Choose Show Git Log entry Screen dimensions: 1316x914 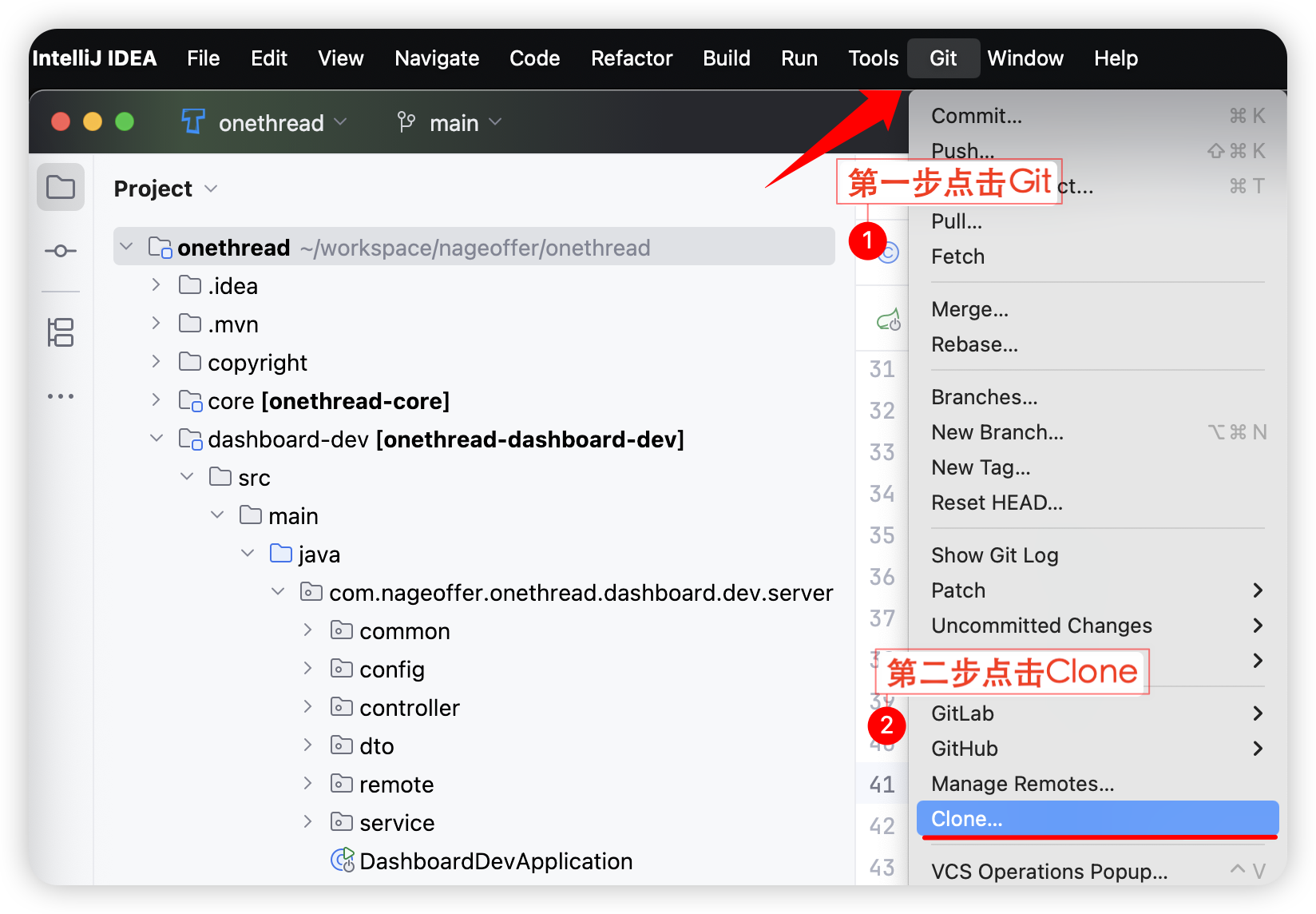(x=1098, y=554)
